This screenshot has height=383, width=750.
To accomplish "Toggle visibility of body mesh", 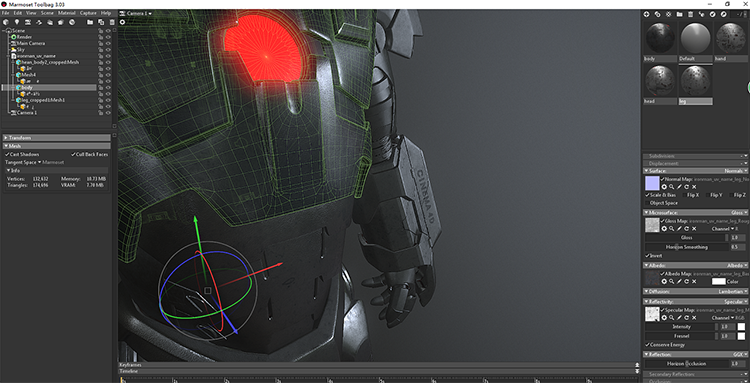I will point(108,88).
